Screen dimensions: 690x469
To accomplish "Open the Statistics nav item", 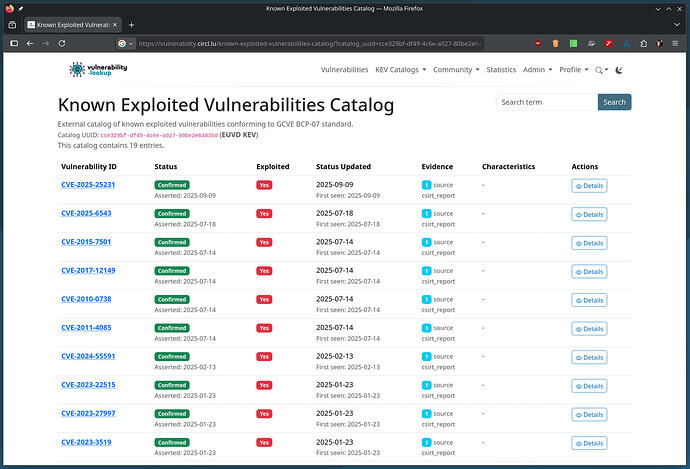I will (501, 70).
